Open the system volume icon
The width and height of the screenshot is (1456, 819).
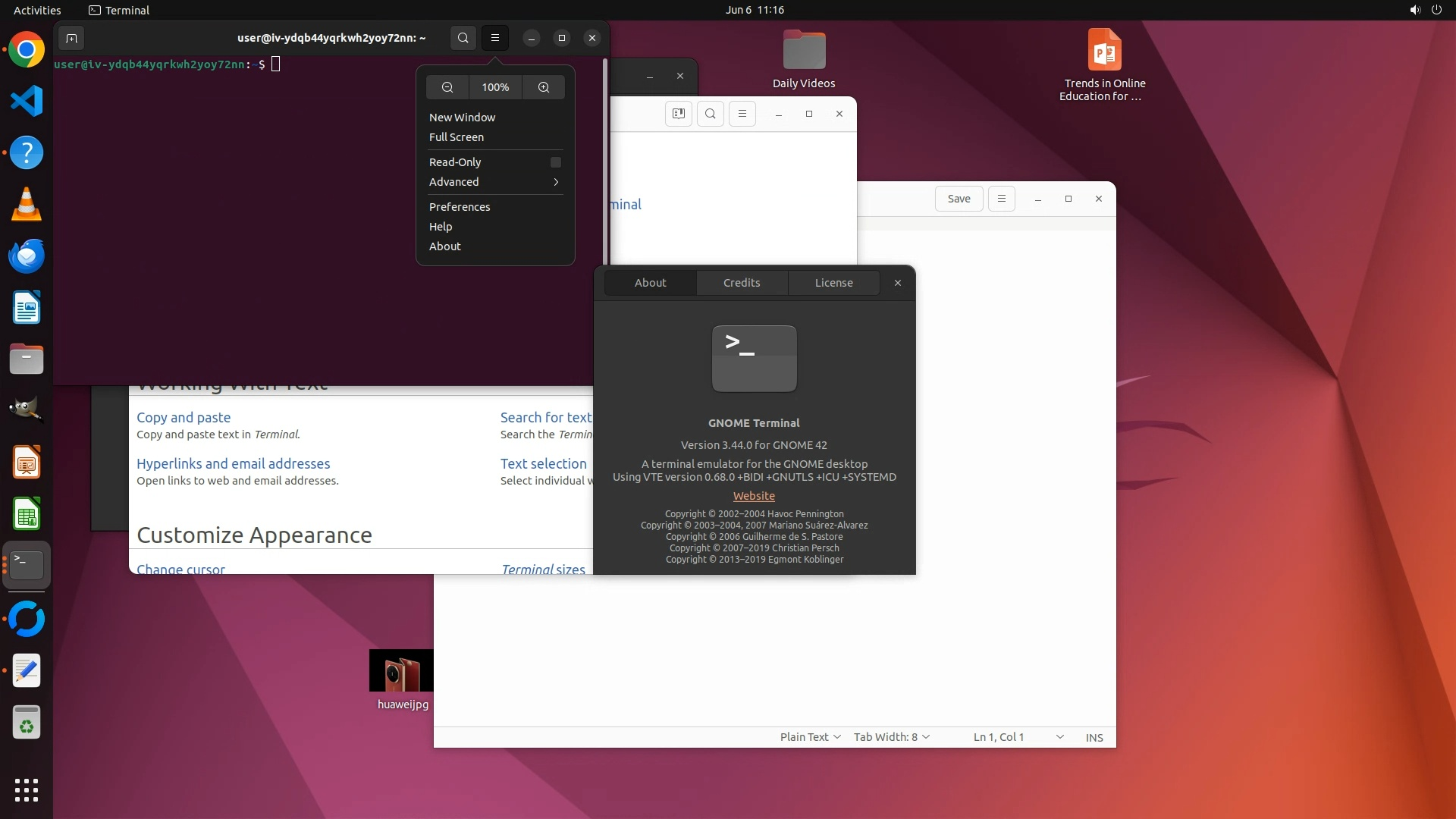tap(1414, 10)
